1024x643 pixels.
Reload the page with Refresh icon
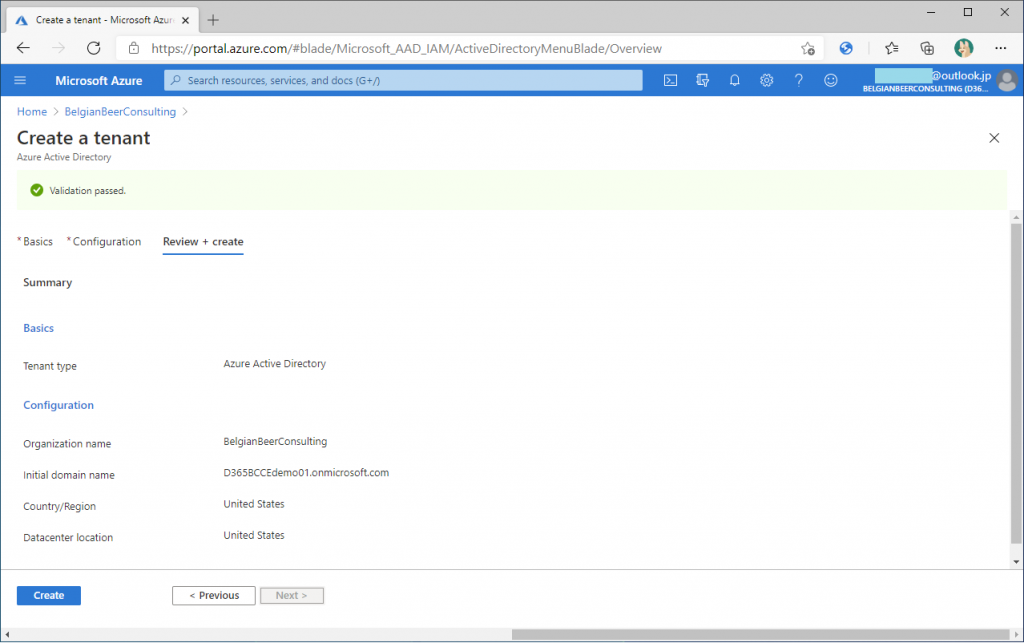click(94, 48)
